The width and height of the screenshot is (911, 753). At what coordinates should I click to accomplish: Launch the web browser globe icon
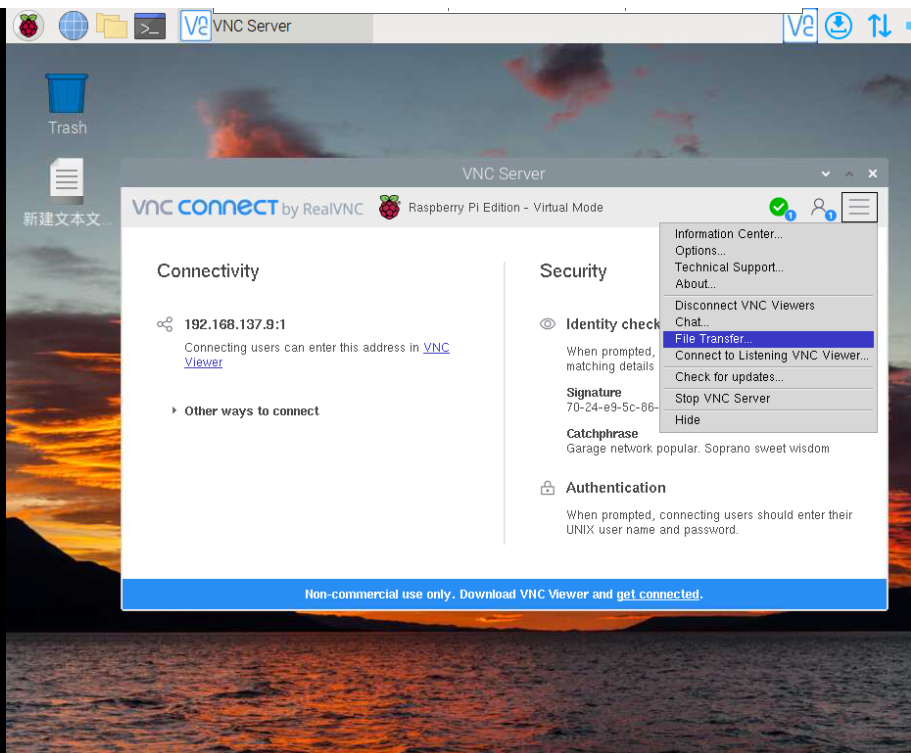[x=74, y=26]
